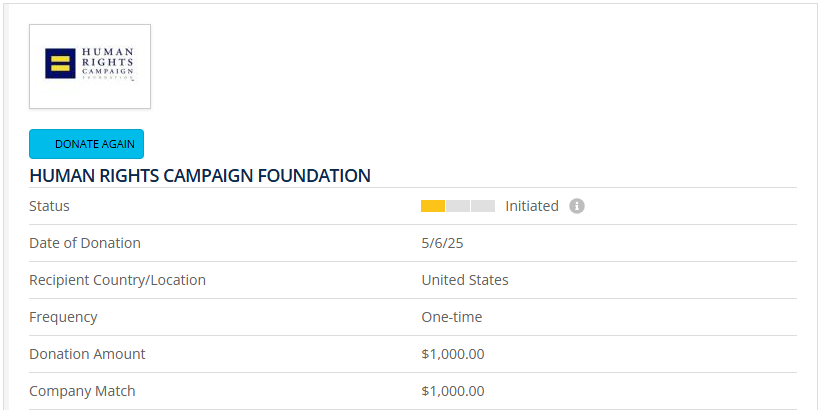The width and height of the screenshot is (823, 410).
Task: Select the One-time frequency value
Action: [x=452, y=317]
